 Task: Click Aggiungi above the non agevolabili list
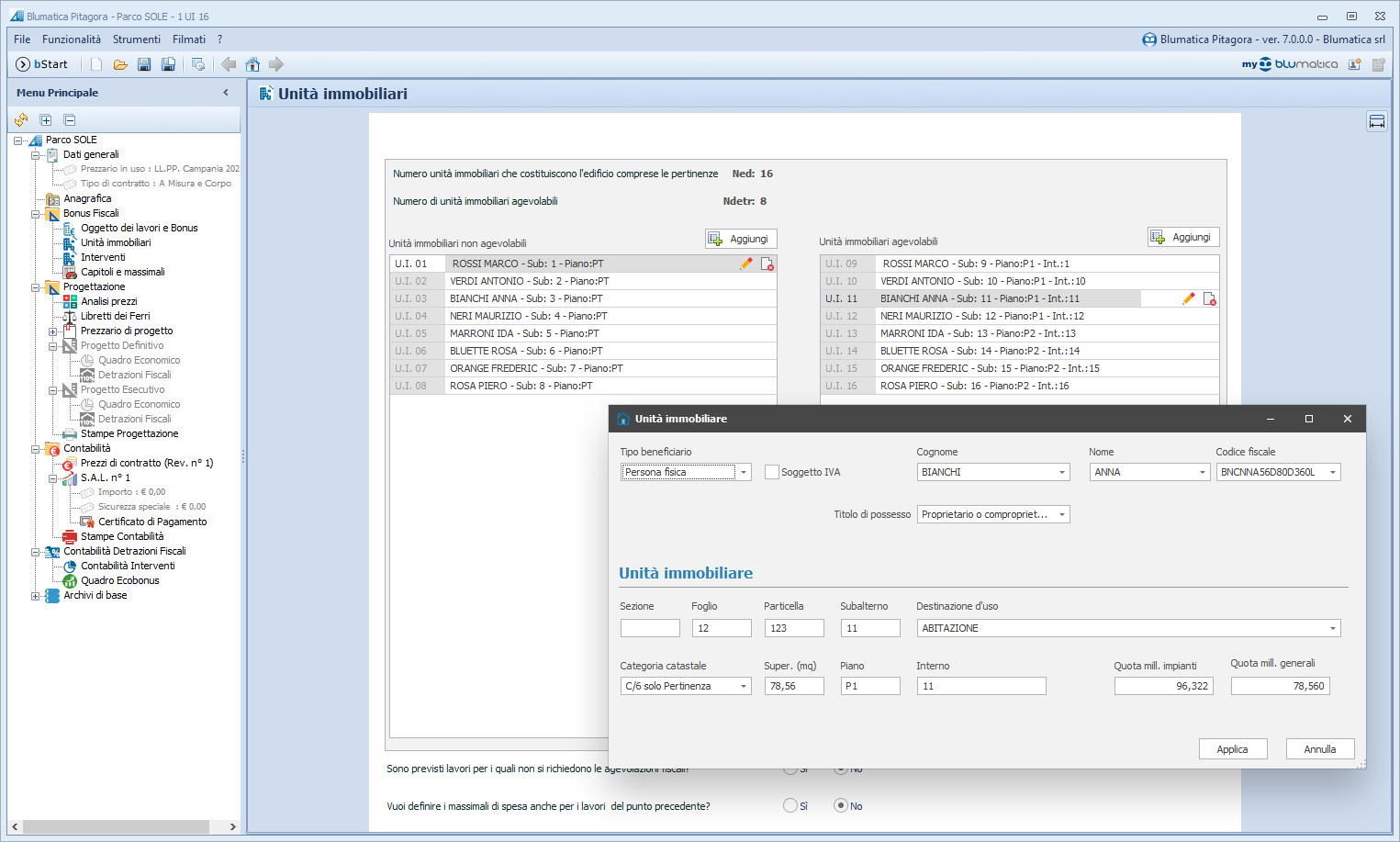click(741, 239)
